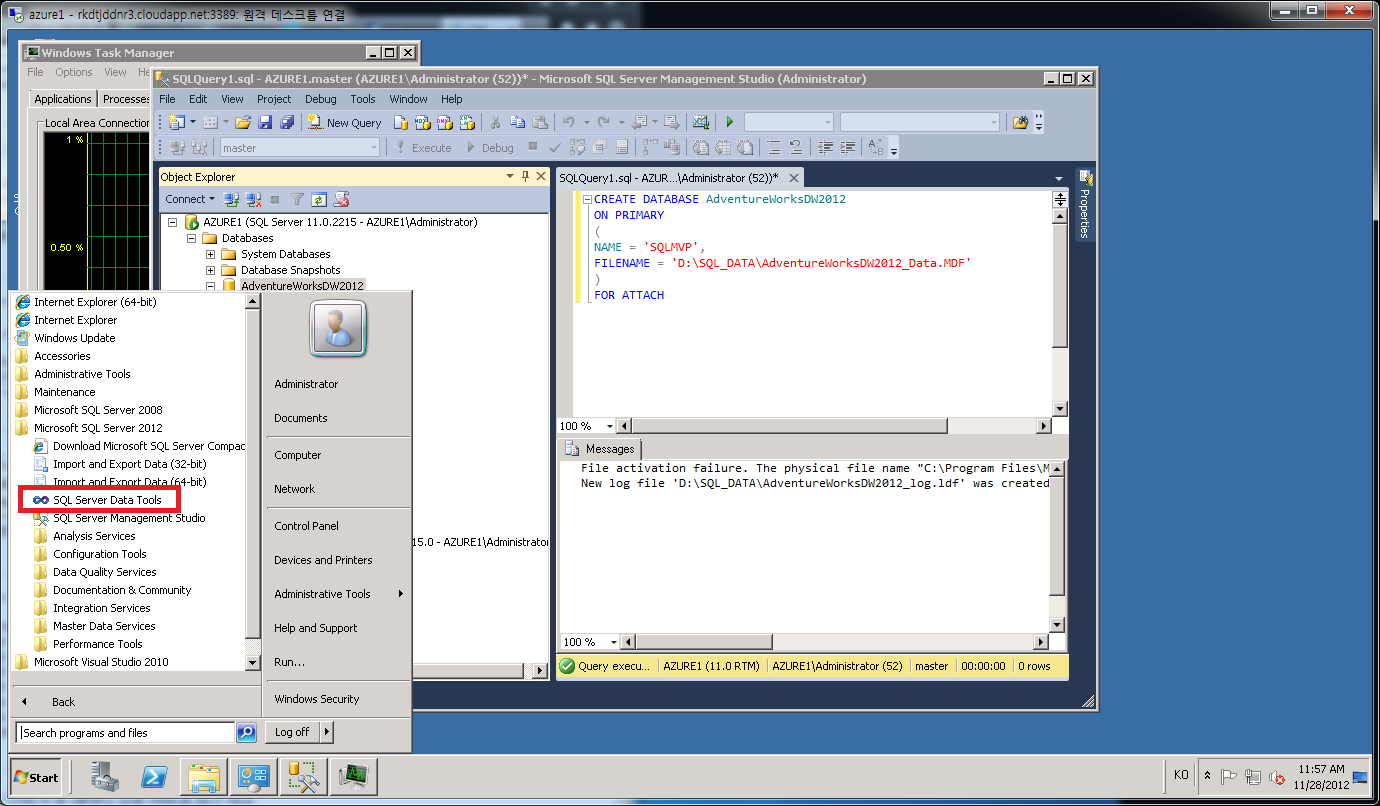1380x806 pixels.
Task: Click the volume icon in system tray
Action: point(1276,777)
